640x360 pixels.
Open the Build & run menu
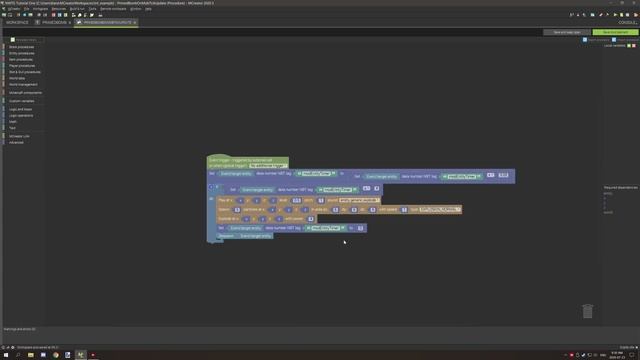[77, 9]
